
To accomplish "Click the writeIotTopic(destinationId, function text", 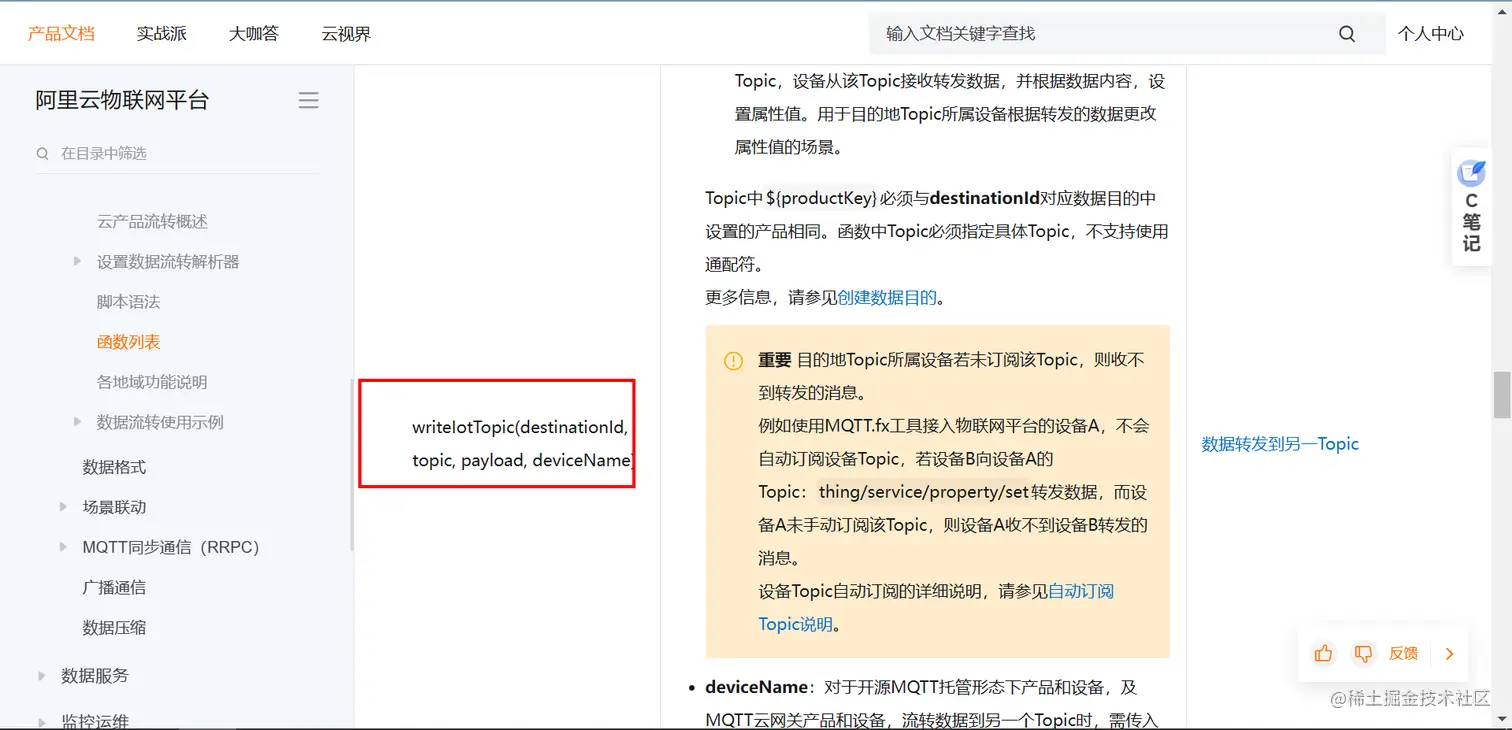I will [x=520, y=427].
